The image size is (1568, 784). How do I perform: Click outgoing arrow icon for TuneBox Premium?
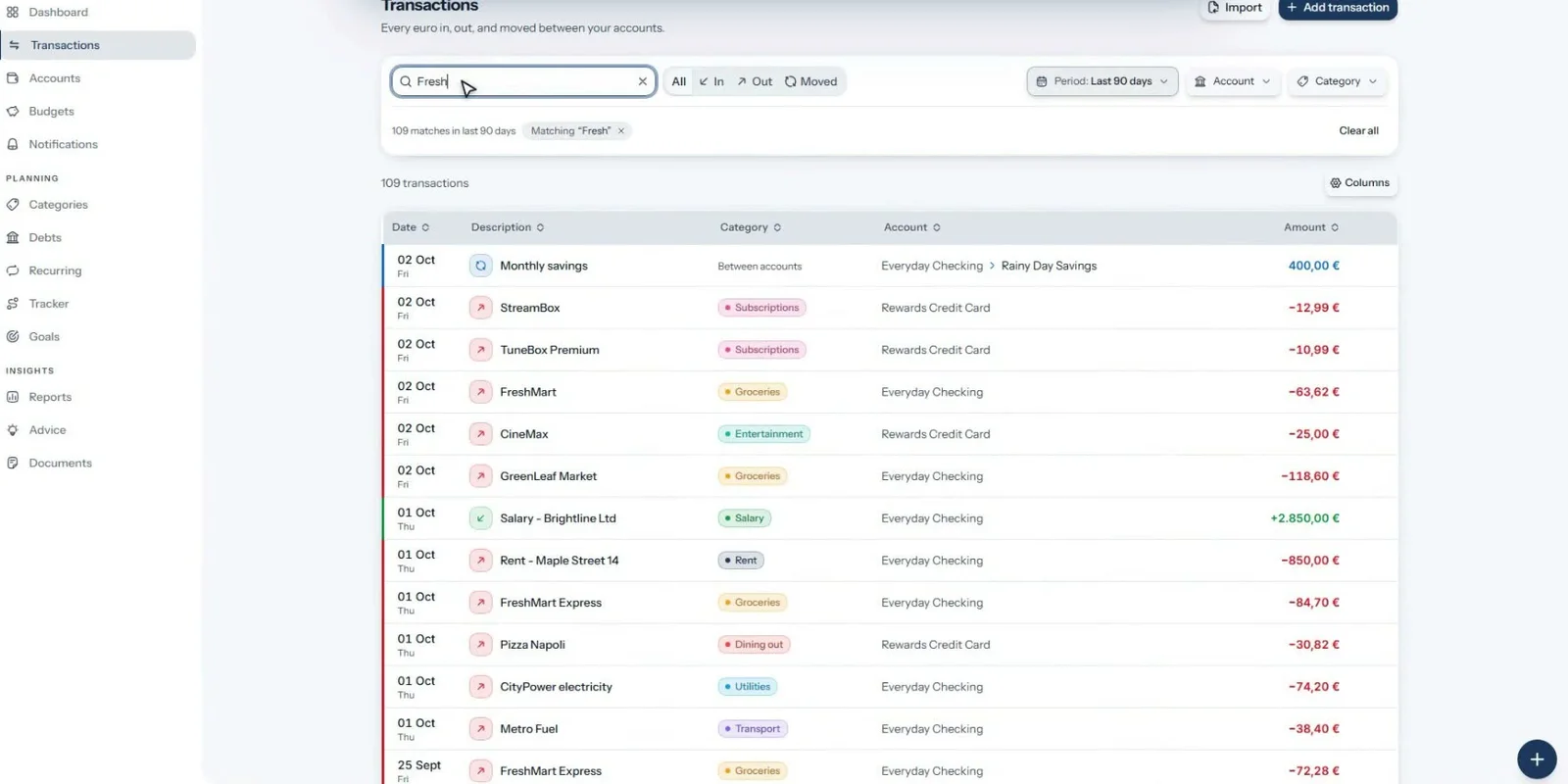480,350
